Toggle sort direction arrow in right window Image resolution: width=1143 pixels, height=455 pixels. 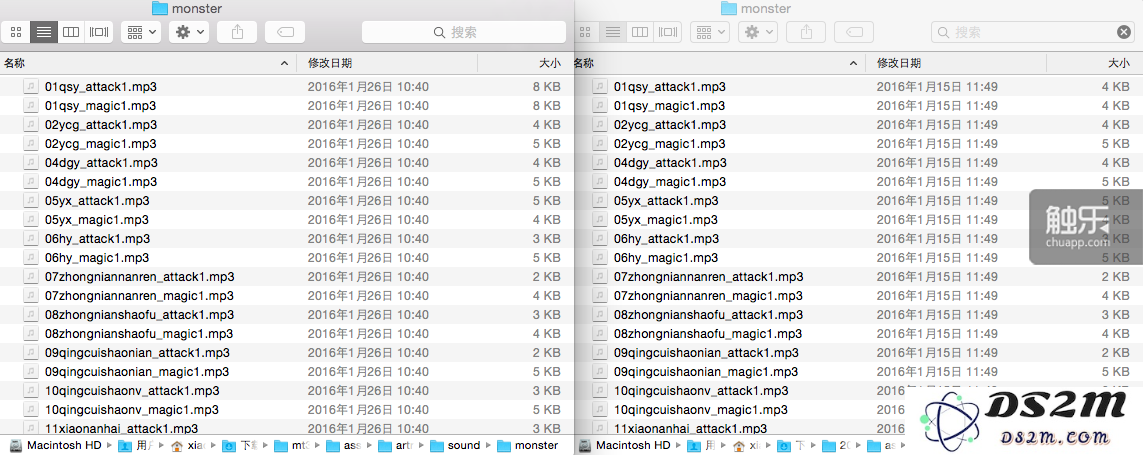click(854, 63)
